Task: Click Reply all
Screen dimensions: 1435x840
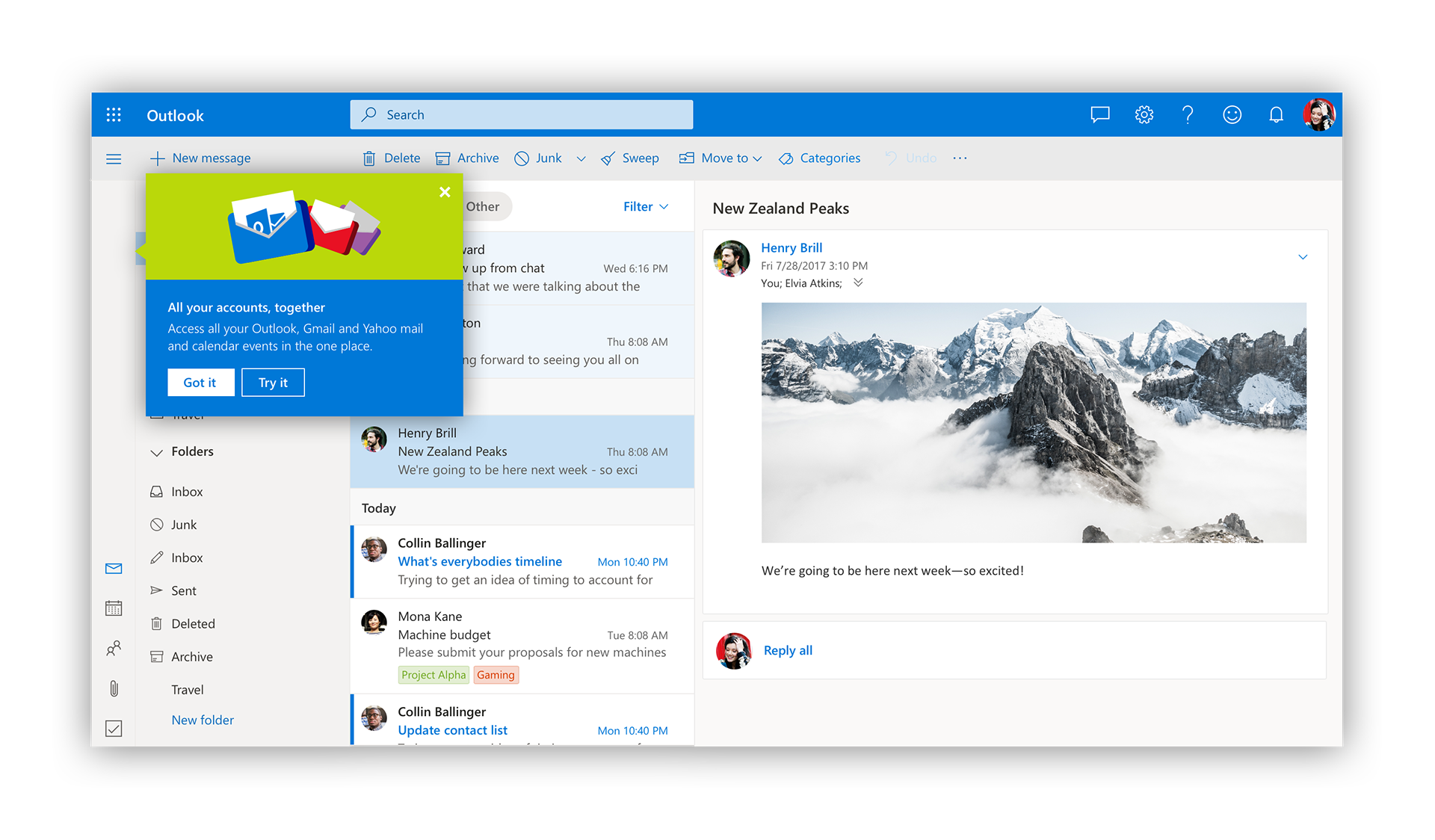Action: tap(788, 650)
